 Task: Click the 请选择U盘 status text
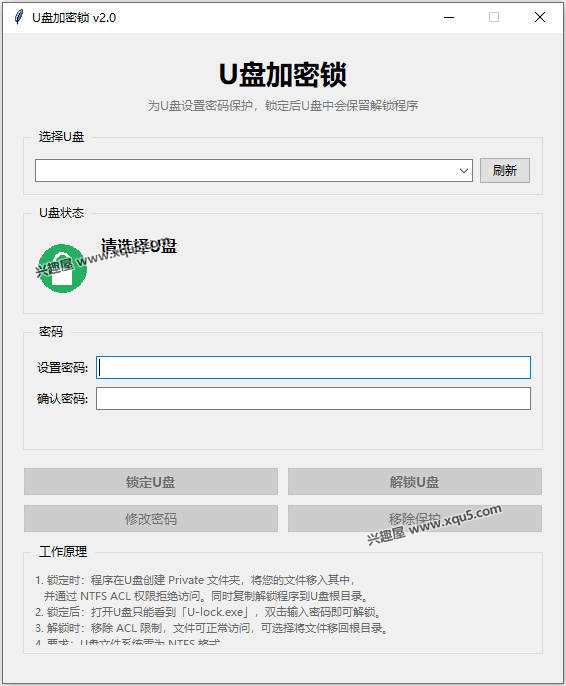point(139,246)
